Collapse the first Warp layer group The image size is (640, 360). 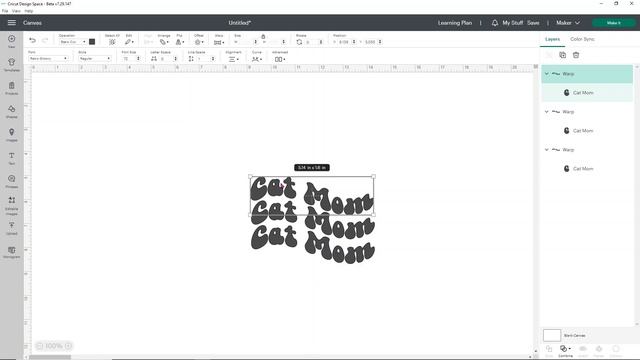[x=547, y=74]
